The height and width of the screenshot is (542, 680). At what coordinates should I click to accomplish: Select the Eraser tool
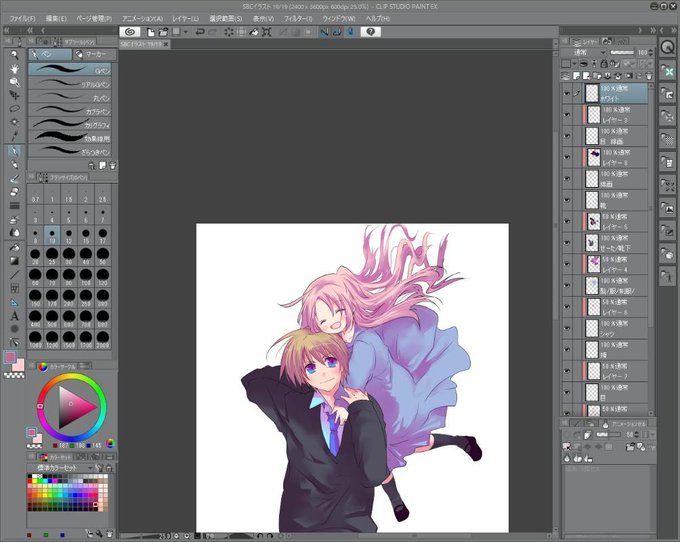pos(14,192)
